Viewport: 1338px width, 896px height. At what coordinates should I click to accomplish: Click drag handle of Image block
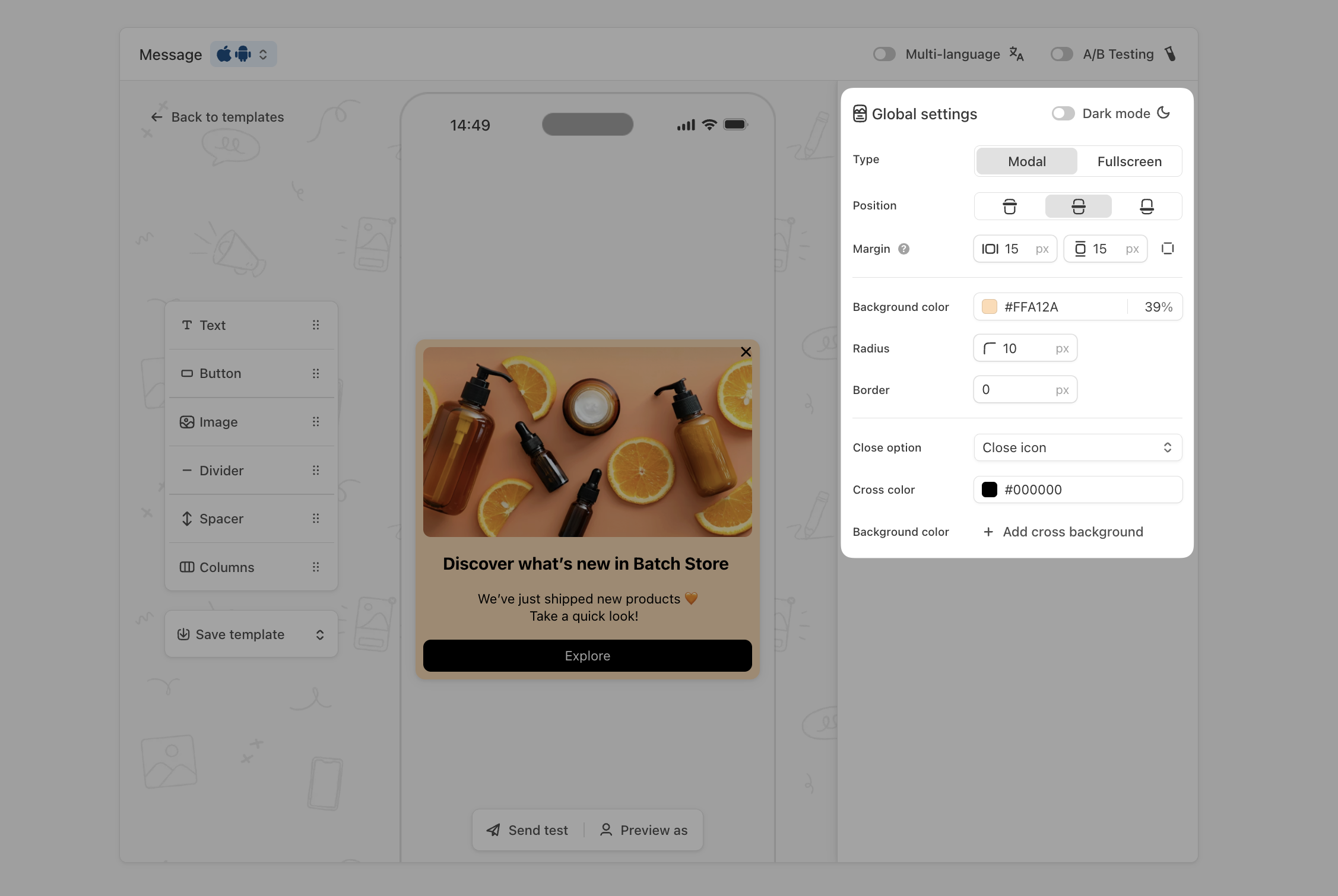316,422
